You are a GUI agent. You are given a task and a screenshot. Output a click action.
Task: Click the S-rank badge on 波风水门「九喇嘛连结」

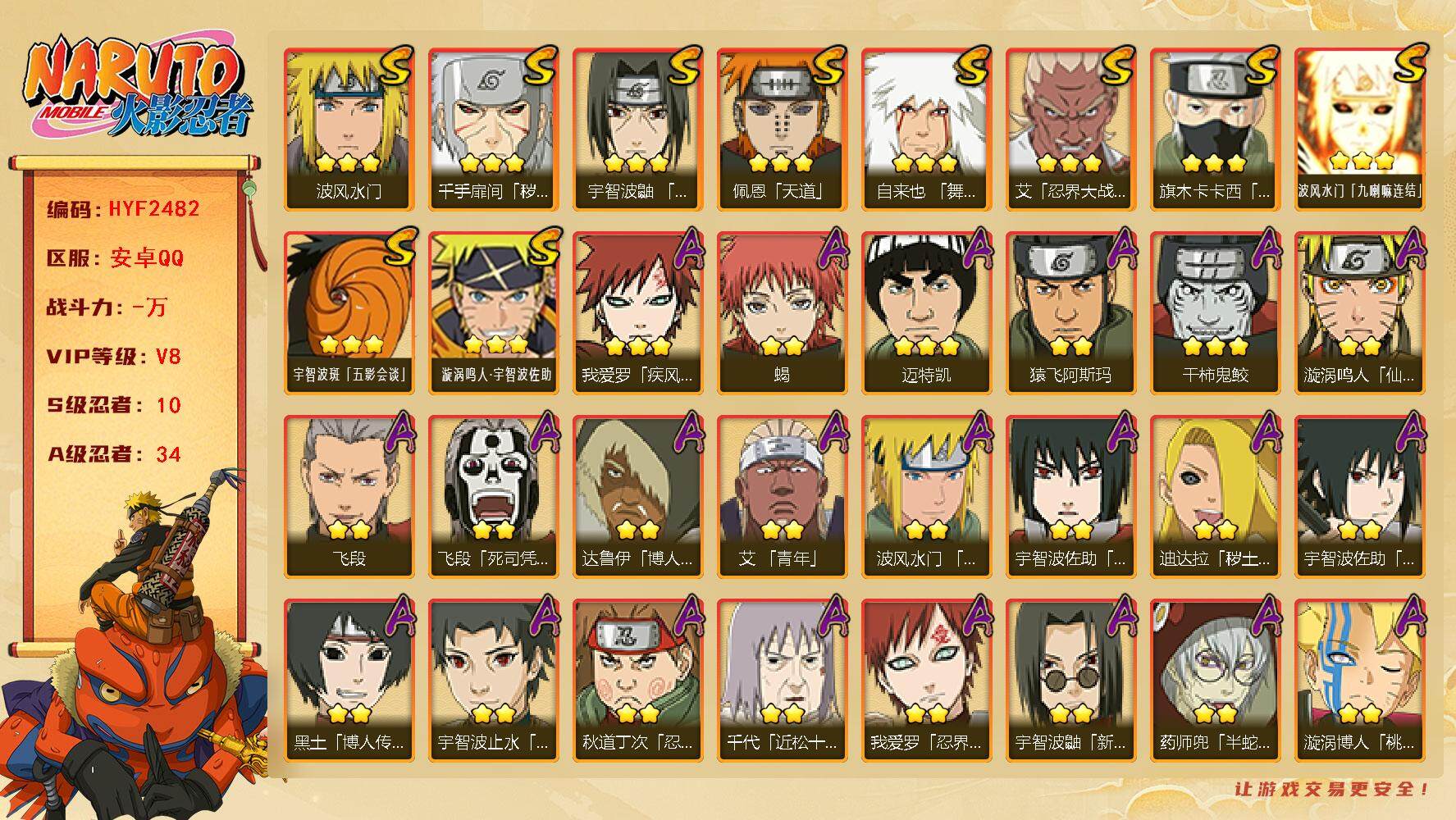pyautogui.click(x=1408, y=65)
